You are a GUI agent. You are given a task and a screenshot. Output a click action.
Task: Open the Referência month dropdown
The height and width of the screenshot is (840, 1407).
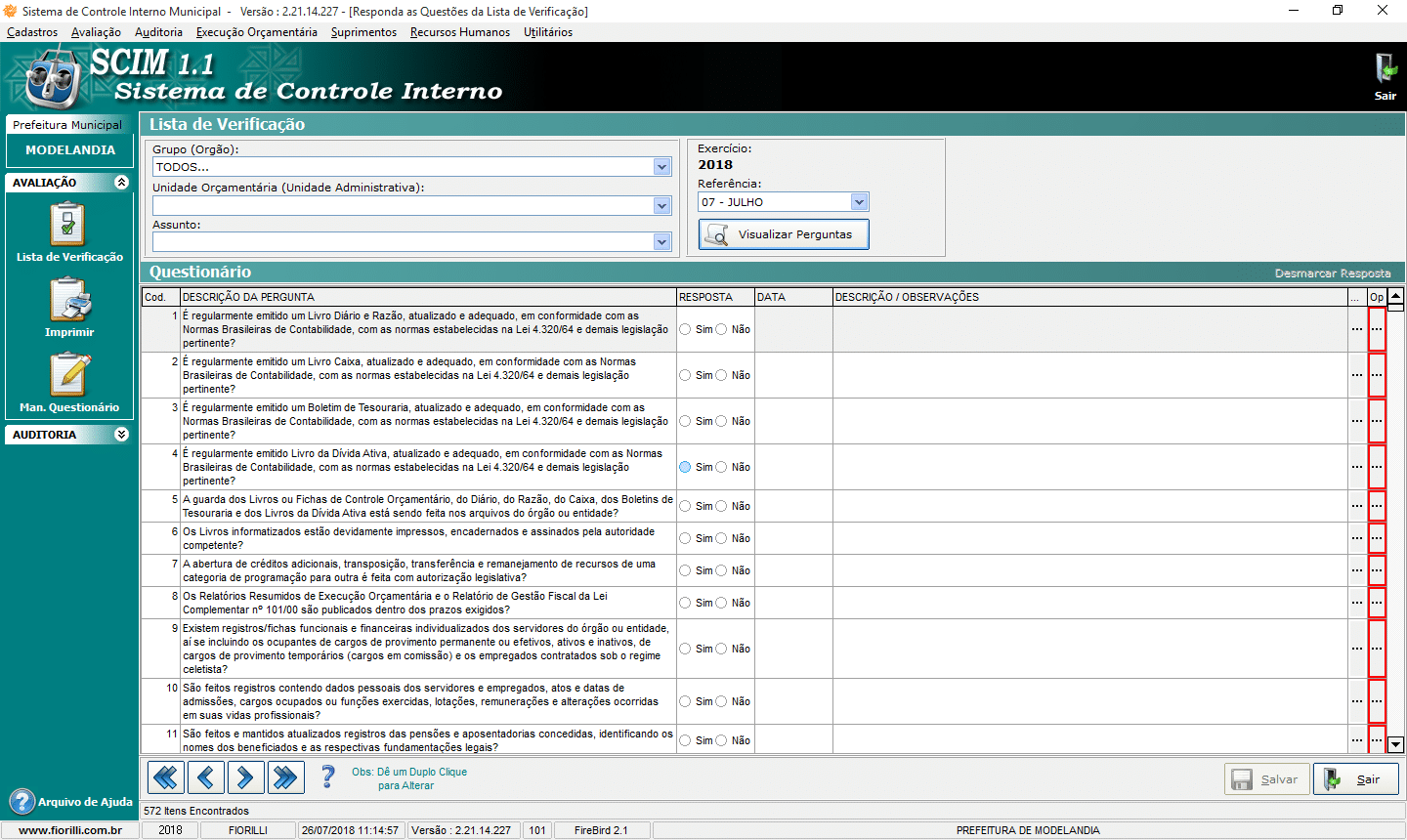point(859,202)
